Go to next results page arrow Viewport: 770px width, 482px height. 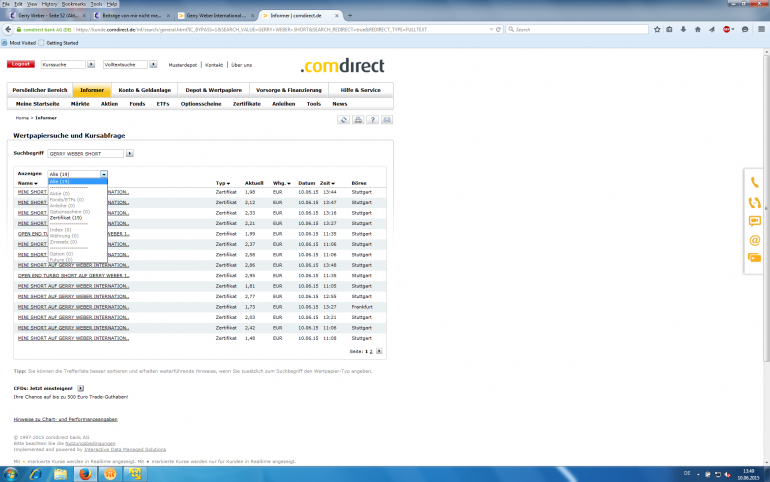point(379,351)
